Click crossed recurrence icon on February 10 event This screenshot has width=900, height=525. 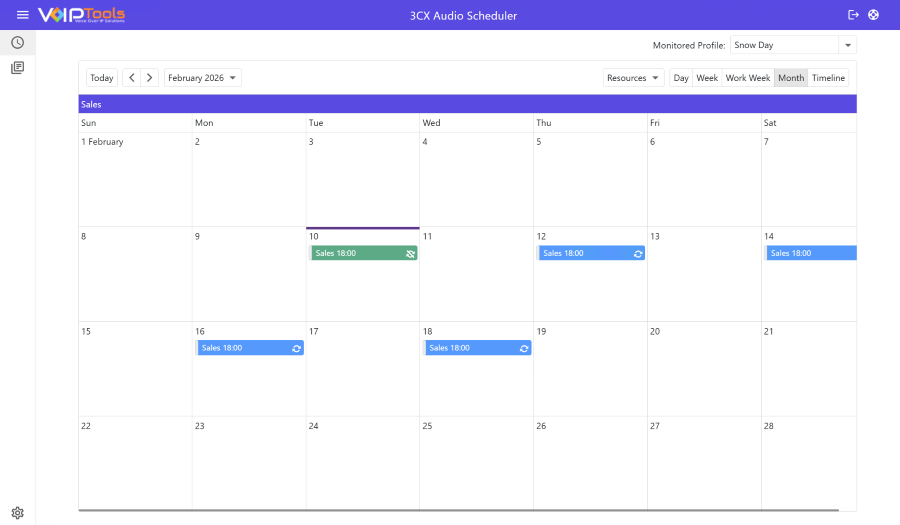click(410, 254)
